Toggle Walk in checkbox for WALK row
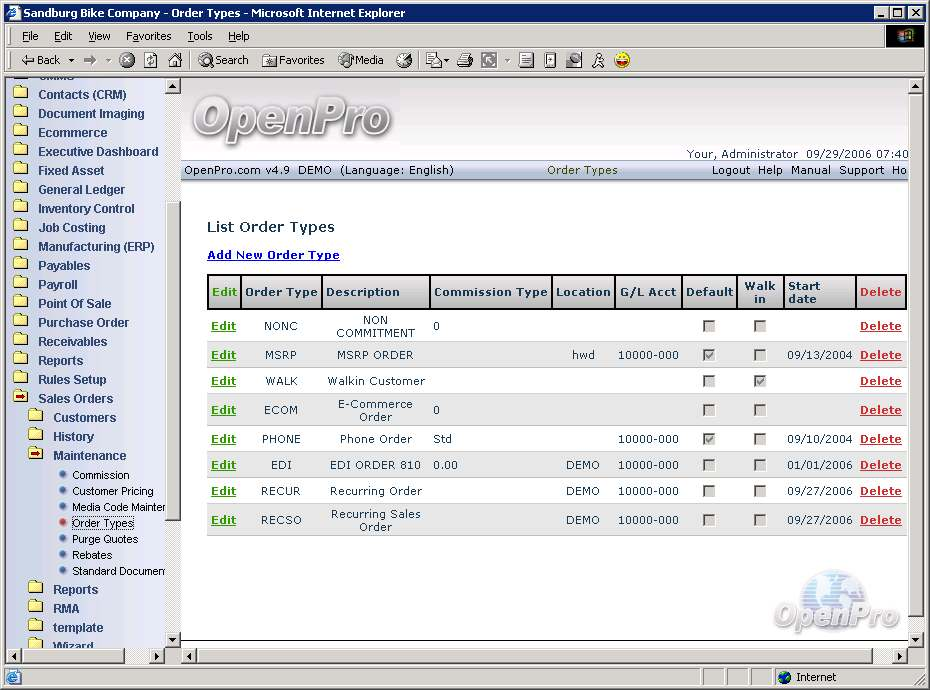 760,381
